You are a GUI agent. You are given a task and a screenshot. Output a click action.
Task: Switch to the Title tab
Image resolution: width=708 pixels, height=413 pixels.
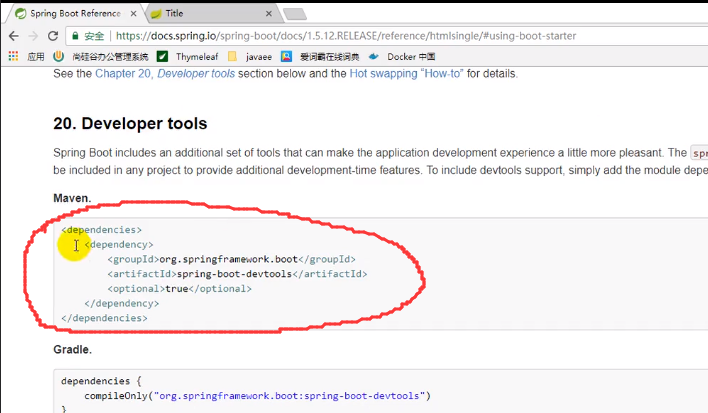click(212, 14)
